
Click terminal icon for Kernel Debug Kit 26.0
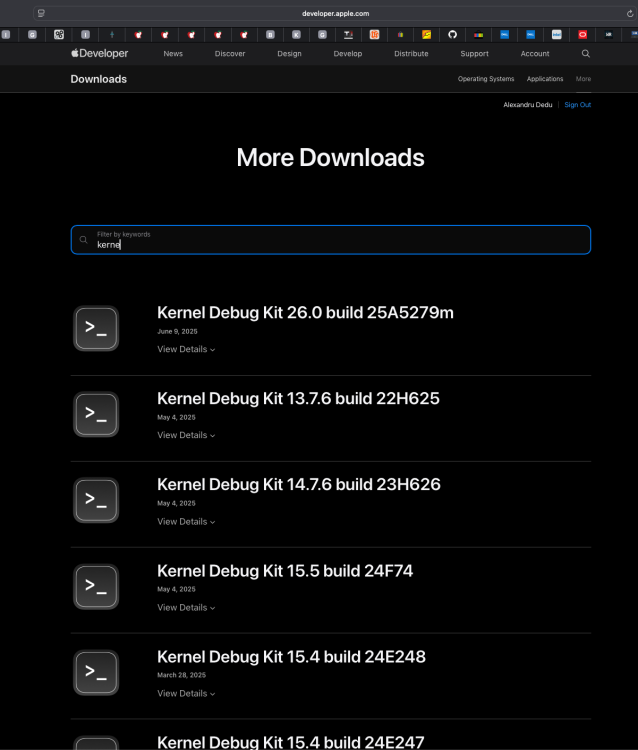pos(96,328)
